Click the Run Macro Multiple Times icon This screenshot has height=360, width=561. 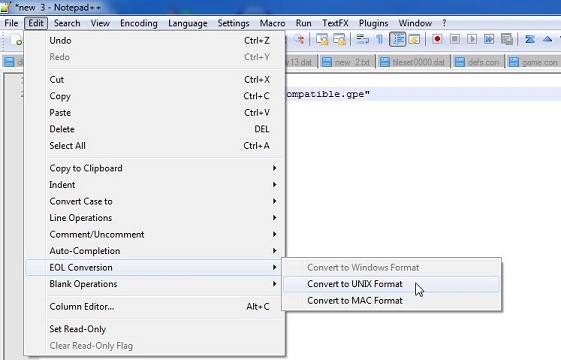click(489, 39)
